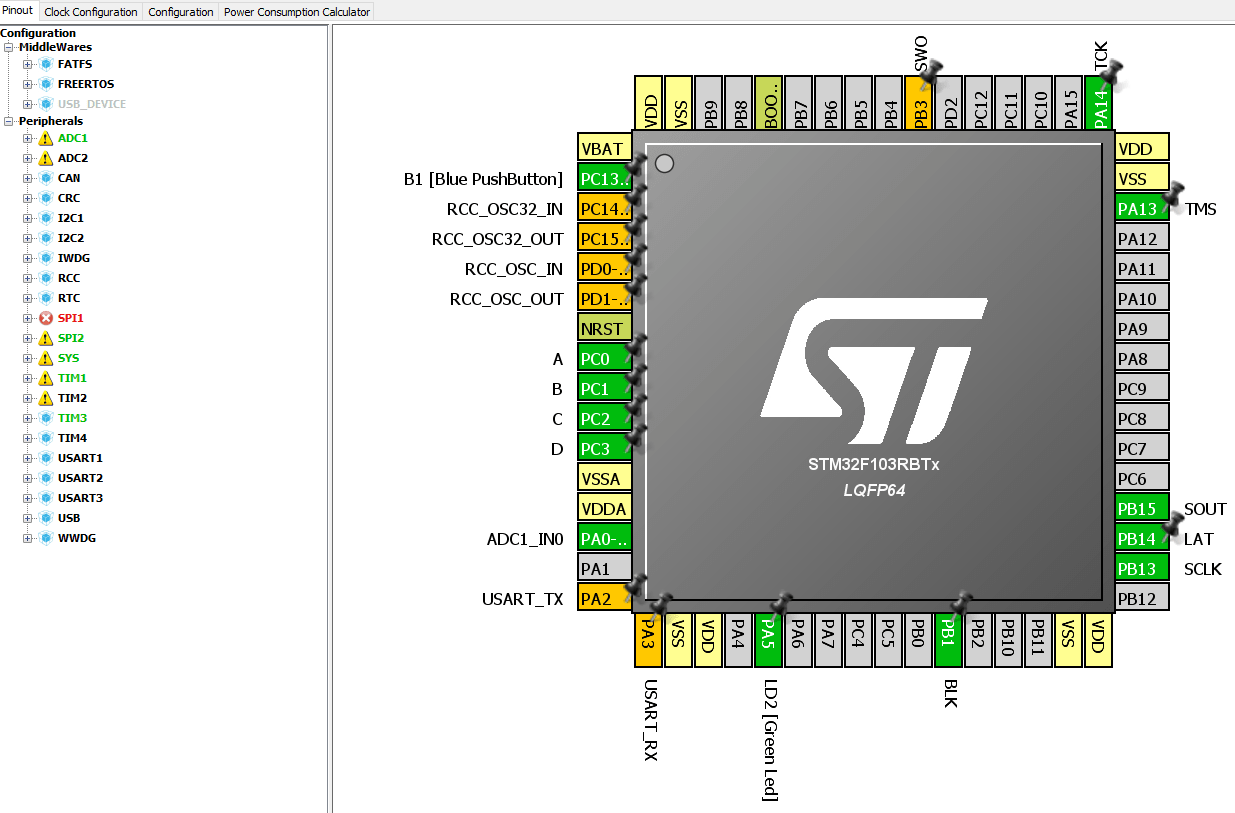Click pin PA3 USART_RX
Image resolution: width=1235 pixels, height=813 pixels.
tap(648, 640)
